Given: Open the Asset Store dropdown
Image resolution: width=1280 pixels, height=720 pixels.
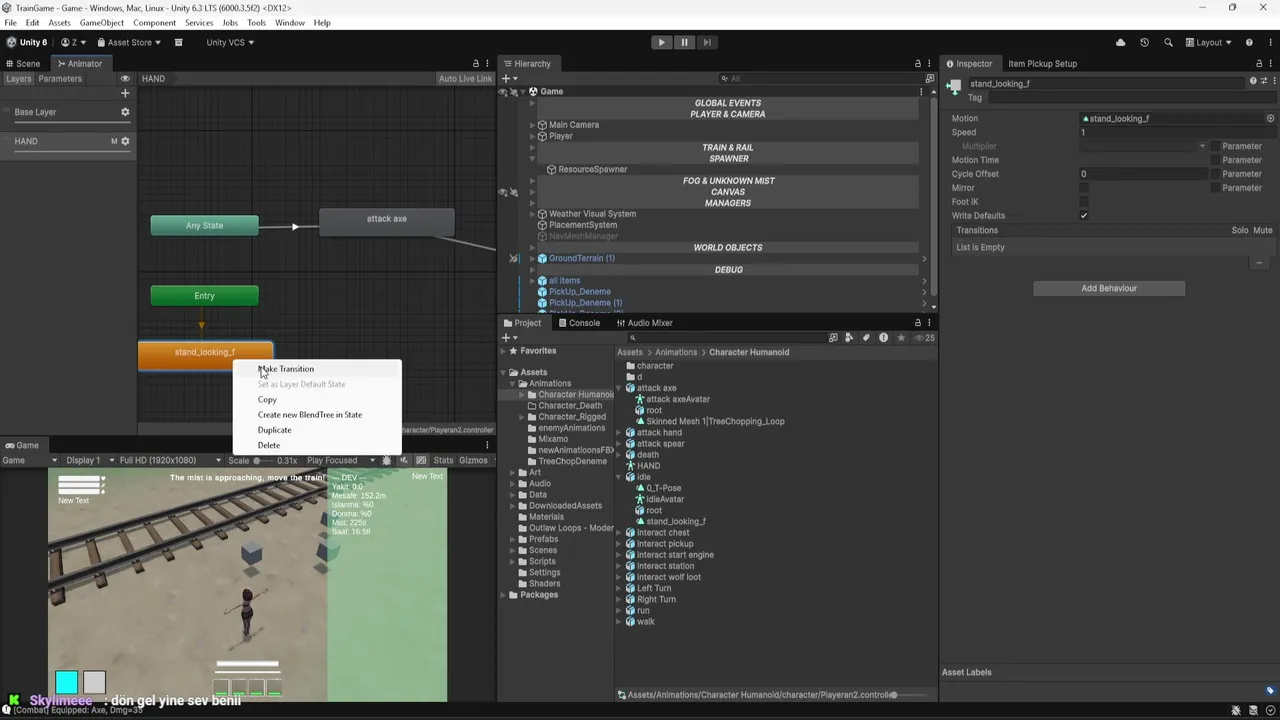Looking at the screenshot, I should pyautogui.click(x=128, y=42).
